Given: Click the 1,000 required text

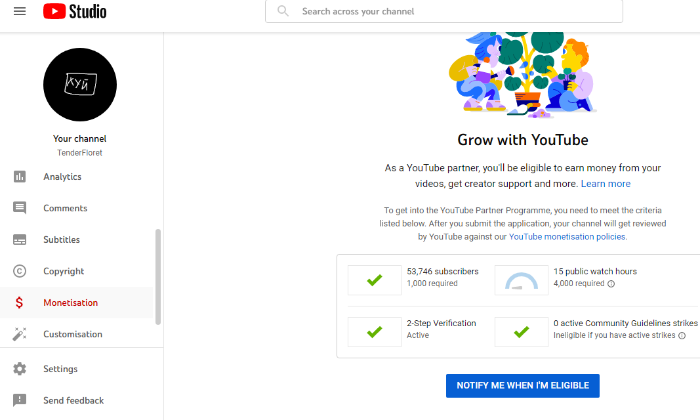Looking at the screenshot, I should tap(432, 283).
